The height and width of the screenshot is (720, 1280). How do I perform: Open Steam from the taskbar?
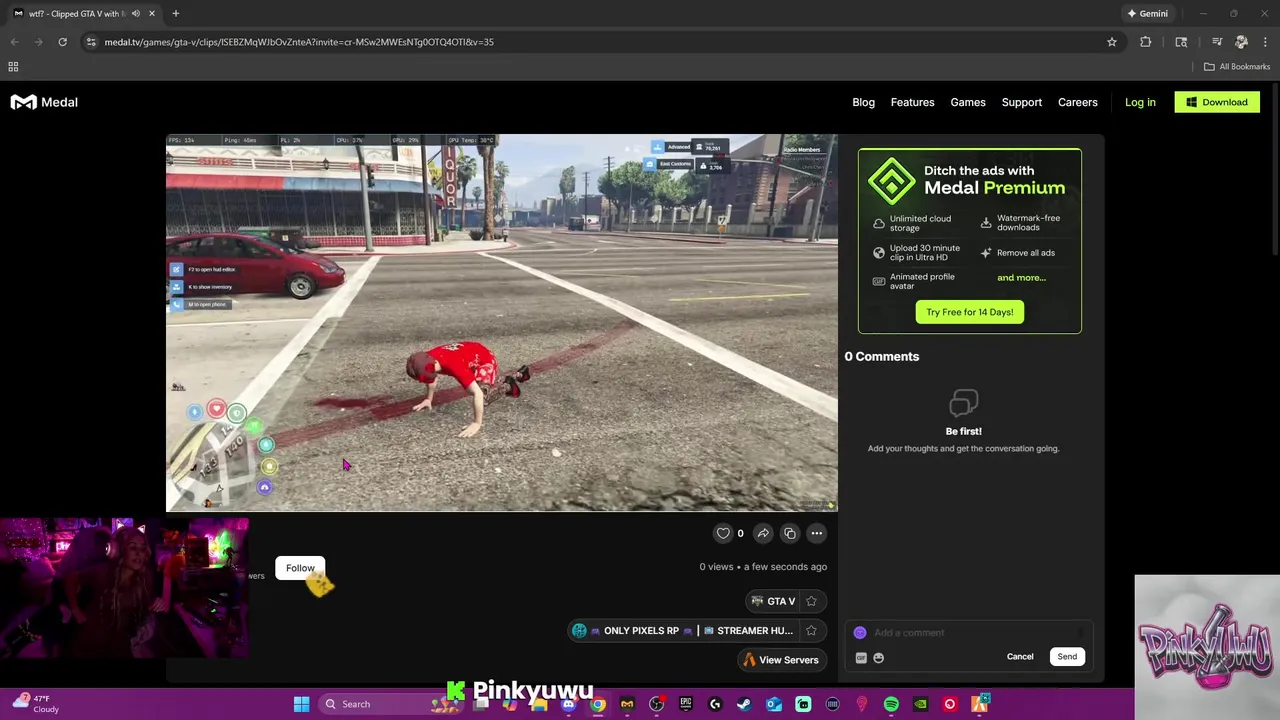point(744,704)
